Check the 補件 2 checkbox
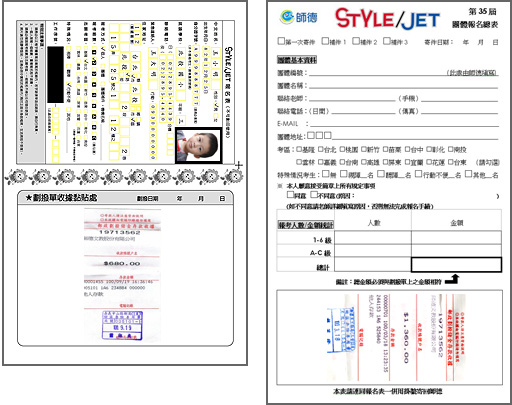The width and height of the screenshot is (512, 405). coord(356,41)
